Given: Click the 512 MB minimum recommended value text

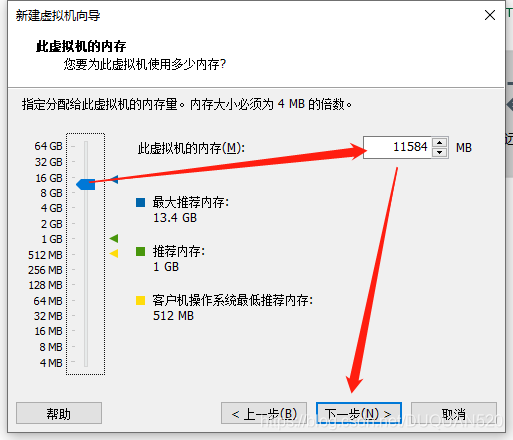Looking at the screenshot, I should (173, 316).
